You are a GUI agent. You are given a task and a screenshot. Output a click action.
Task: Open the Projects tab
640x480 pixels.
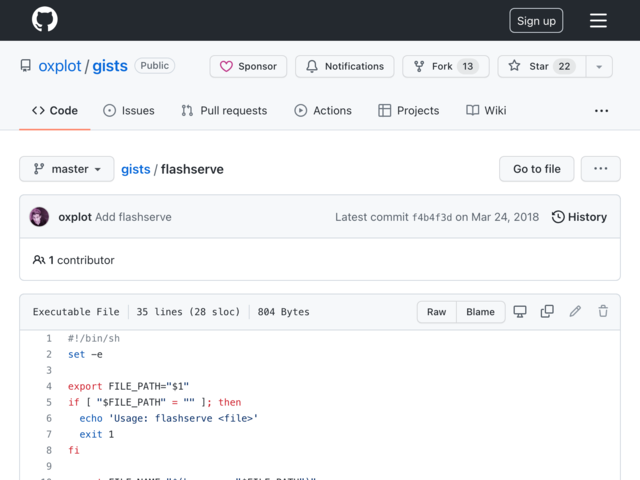click(409, 111)
